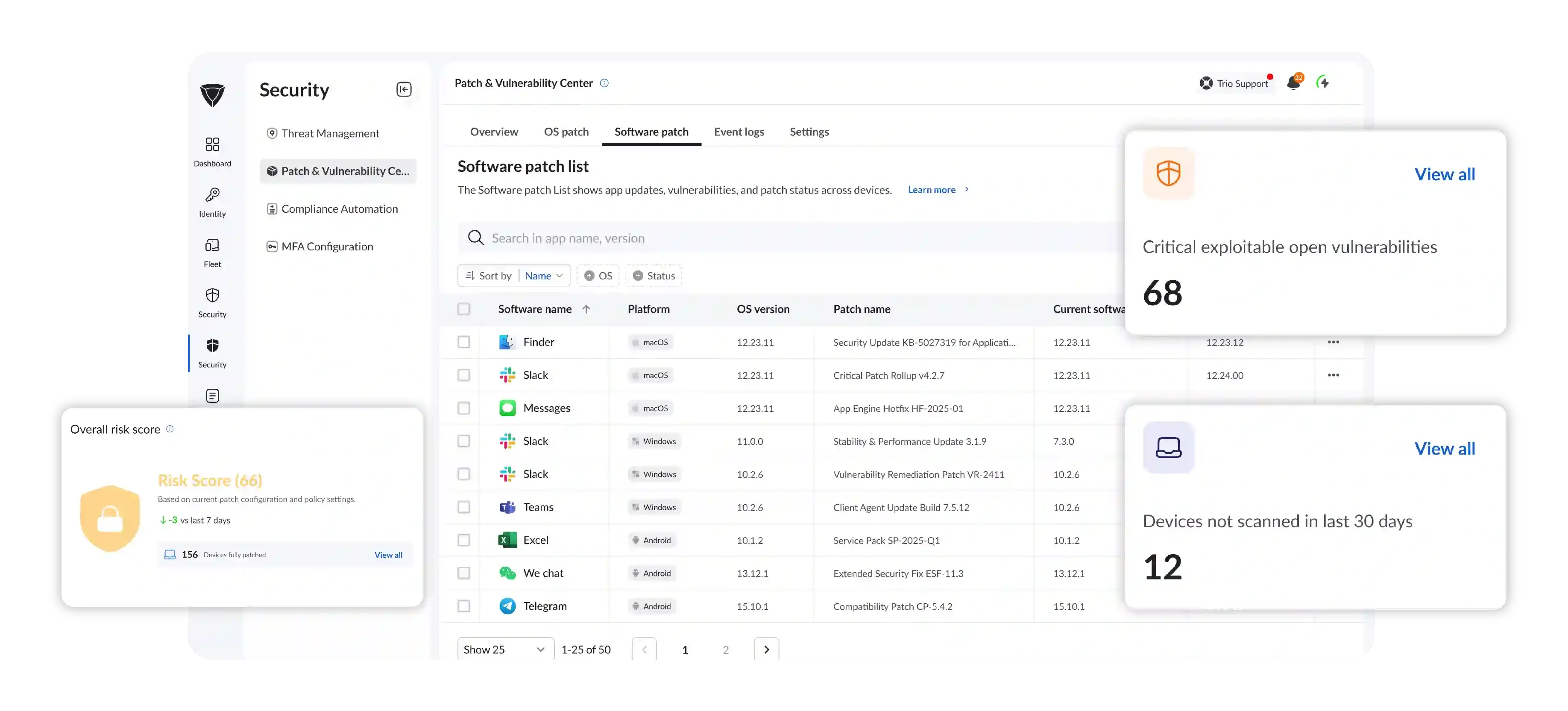Viewport: 1568px width, 711px height.
Task: Open the Identity key icon
Action: (x=212, y=194)
